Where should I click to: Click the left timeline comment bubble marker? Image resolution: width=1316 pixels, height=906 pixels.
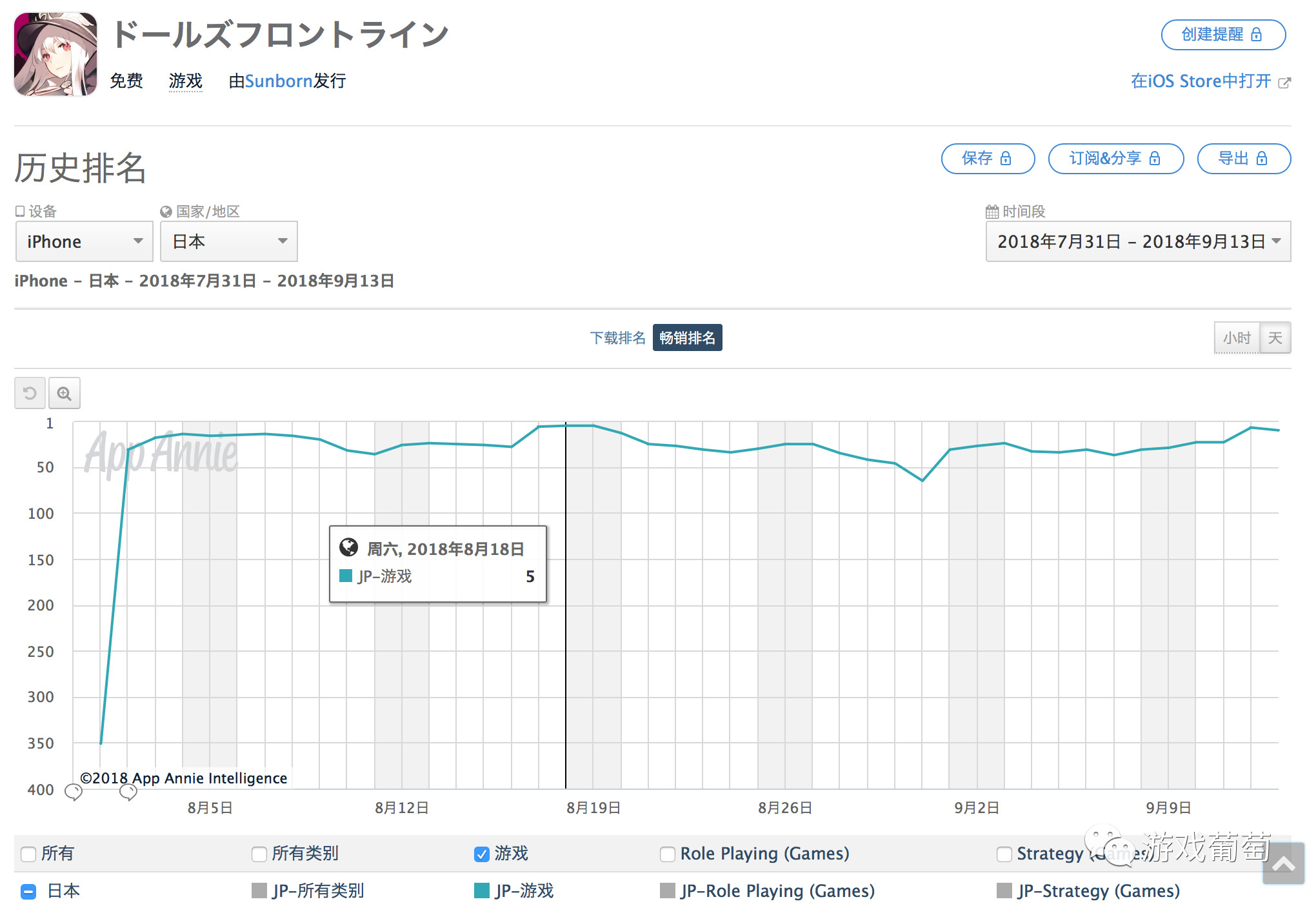pos(74,792)
